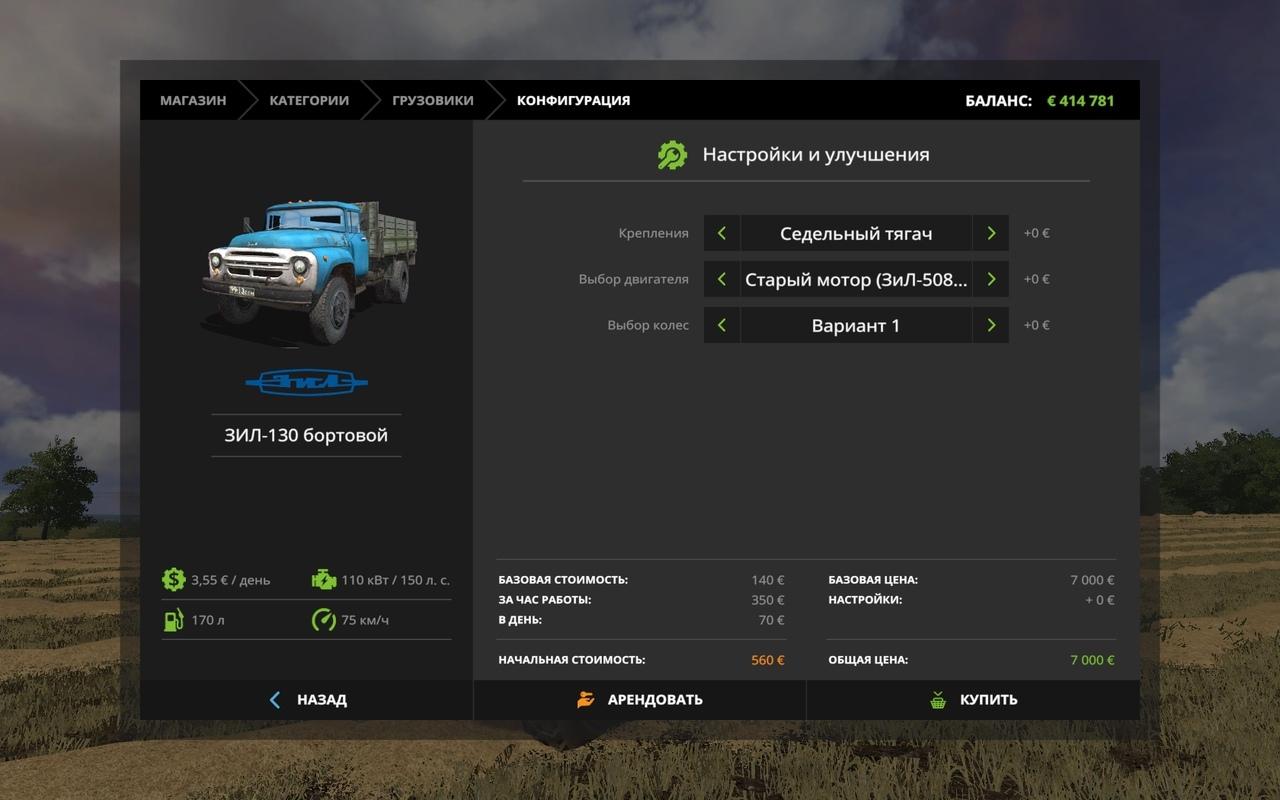Click the max speed gauge icon

[323, 620]
